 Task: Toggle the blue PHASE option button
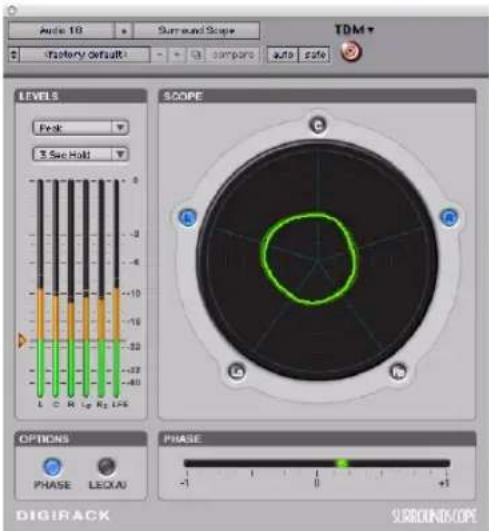52,467
